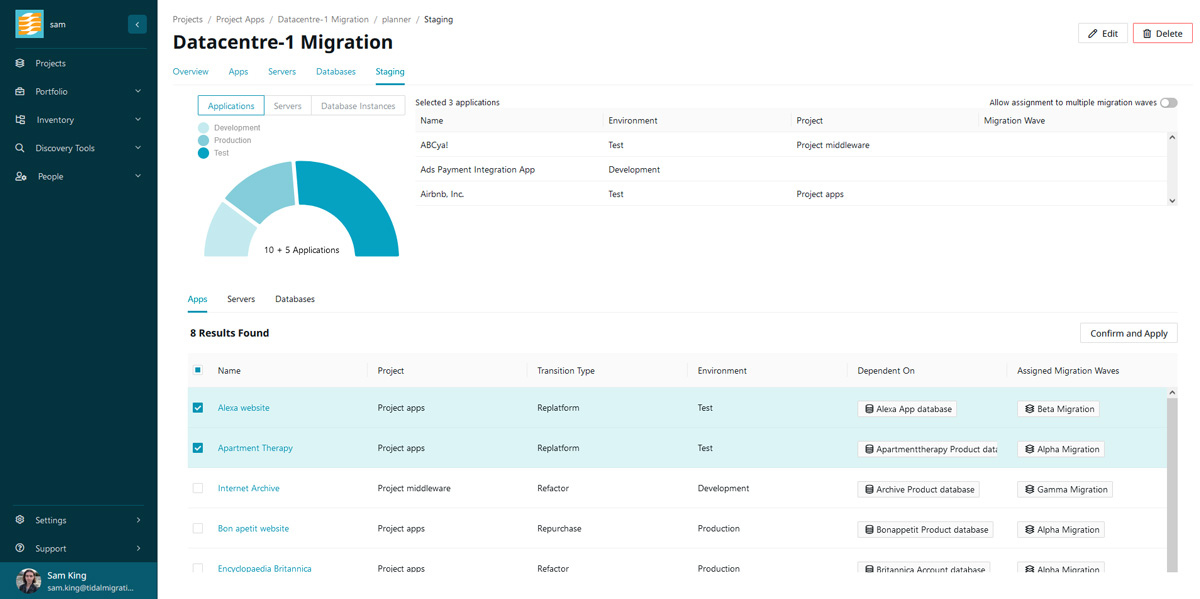1200x599 pixels.
Task: Click the Test legend color dot
Action: coord(203,153)
